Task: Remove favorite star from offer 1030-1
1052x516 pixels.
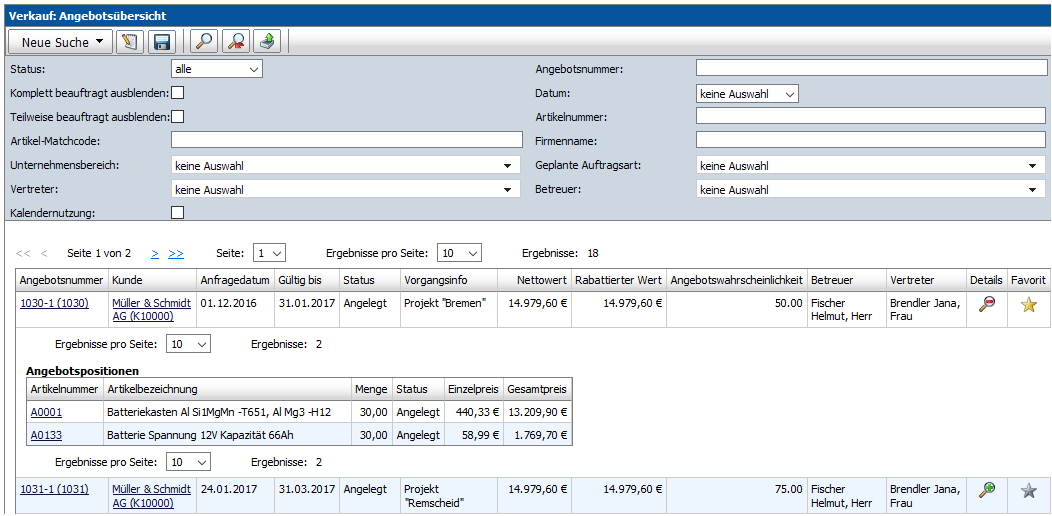Action: 1028,305
